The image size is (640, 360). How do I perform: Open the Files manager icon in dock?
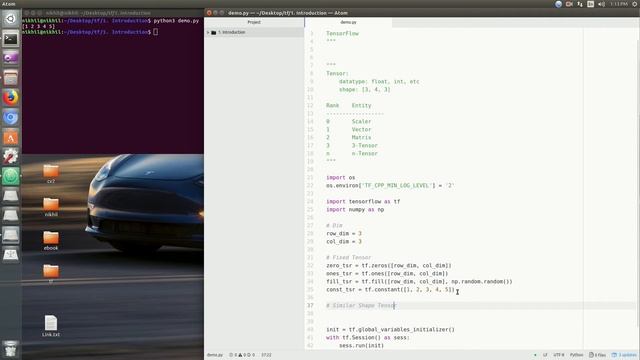(11, 78)
